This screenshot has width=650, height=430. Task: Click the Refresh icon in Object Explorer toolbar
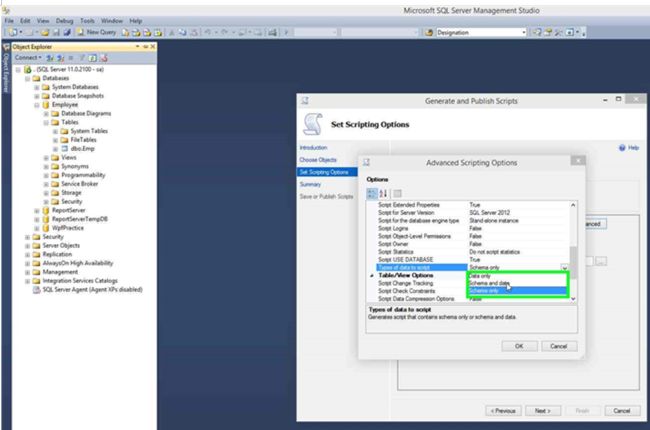pyautogui.click(x=93, y=58)
